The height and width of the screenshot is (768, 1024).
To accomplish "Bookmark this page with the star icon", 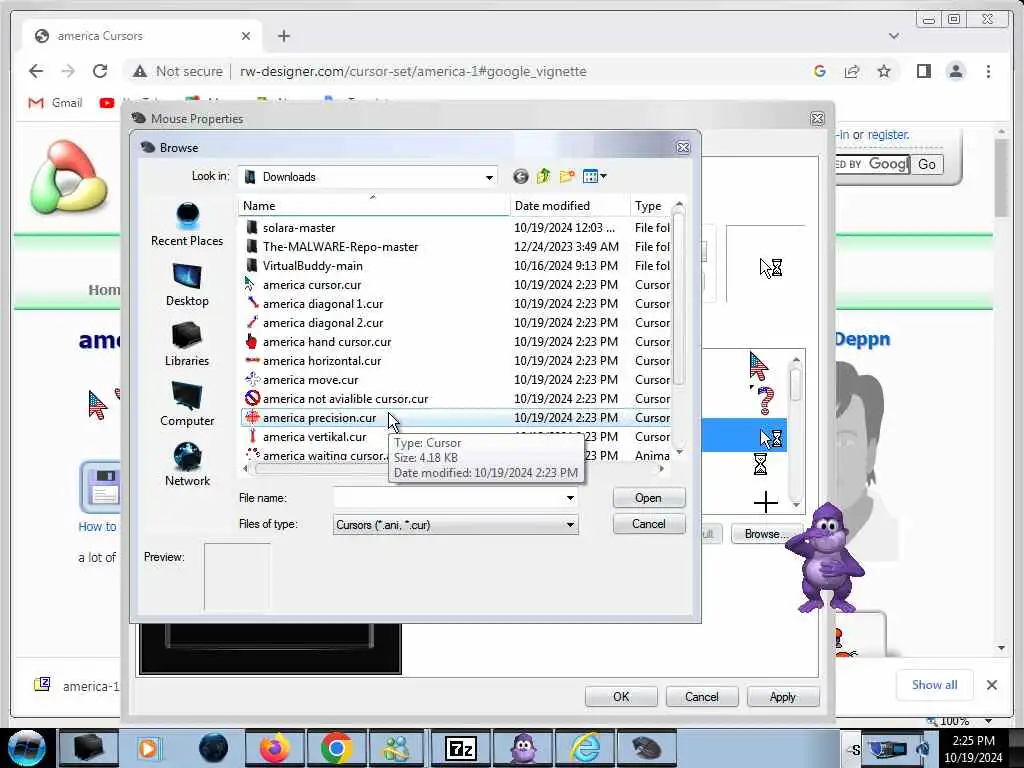I will [x=884, y=71].
